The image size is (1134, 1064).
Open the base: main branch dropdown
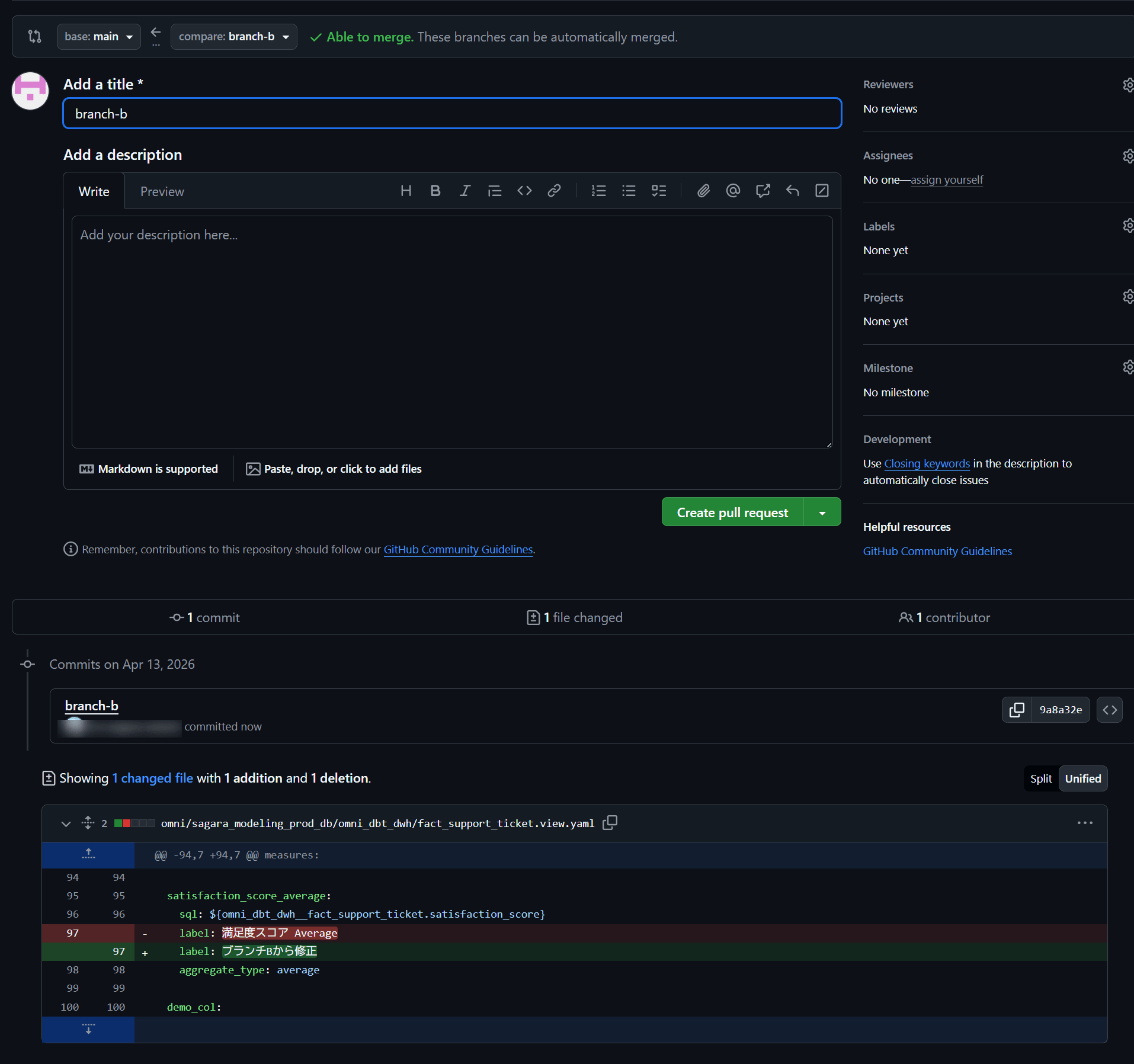pos(99,37)
